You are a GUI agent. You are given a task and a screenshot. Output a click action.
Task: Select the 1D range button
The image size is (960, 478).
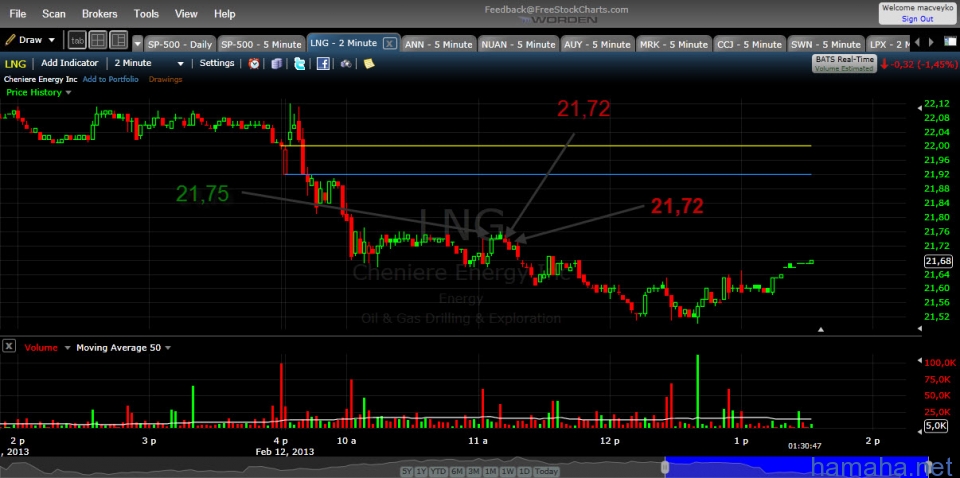[x=525, y=471]
